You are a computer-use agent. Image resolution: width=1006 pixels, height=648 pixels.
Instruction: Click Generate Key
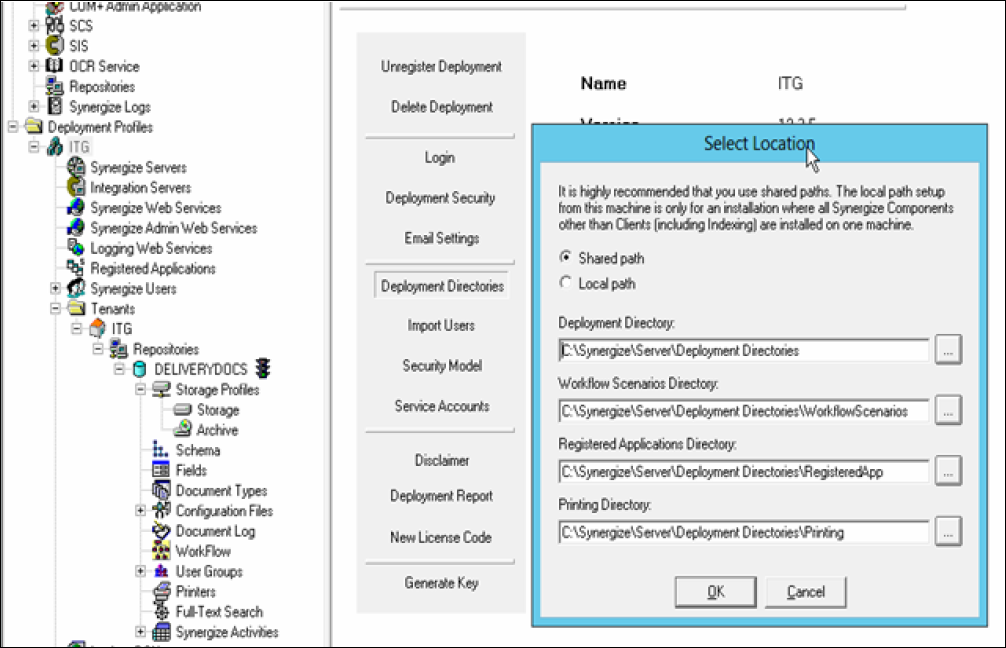(441, 583)
